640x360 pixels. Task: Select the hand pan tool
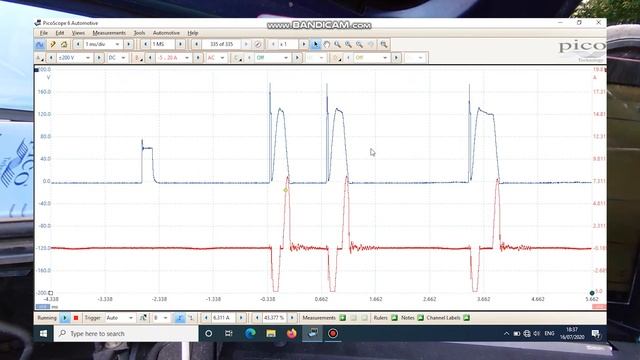pos(327,44)
